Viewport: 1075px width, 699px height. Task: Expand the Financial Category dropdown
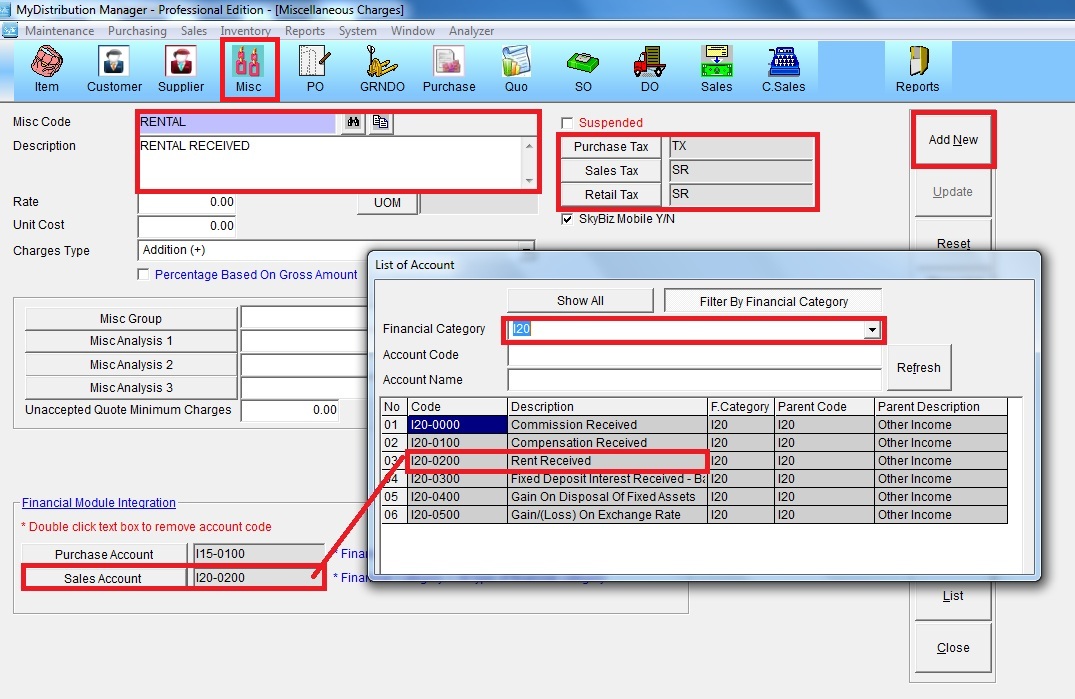pos(872,330)
